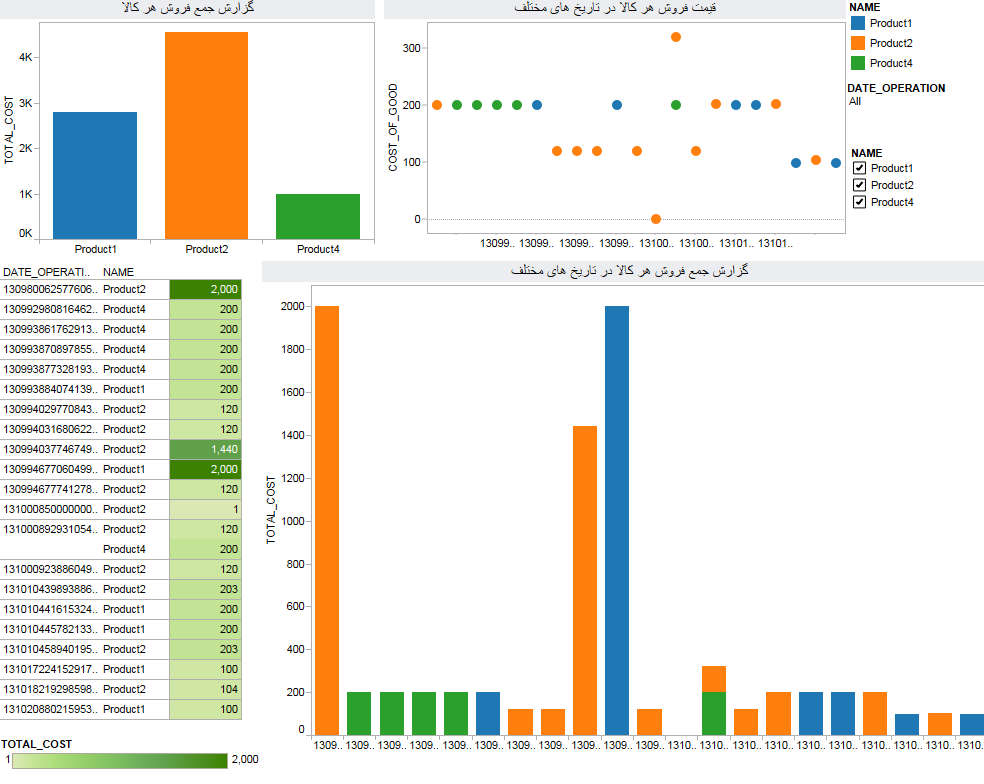The height and width of the screenshot is (784, 984).
Task: Select the green segment of the stacked bar
Action: point(714,714)
